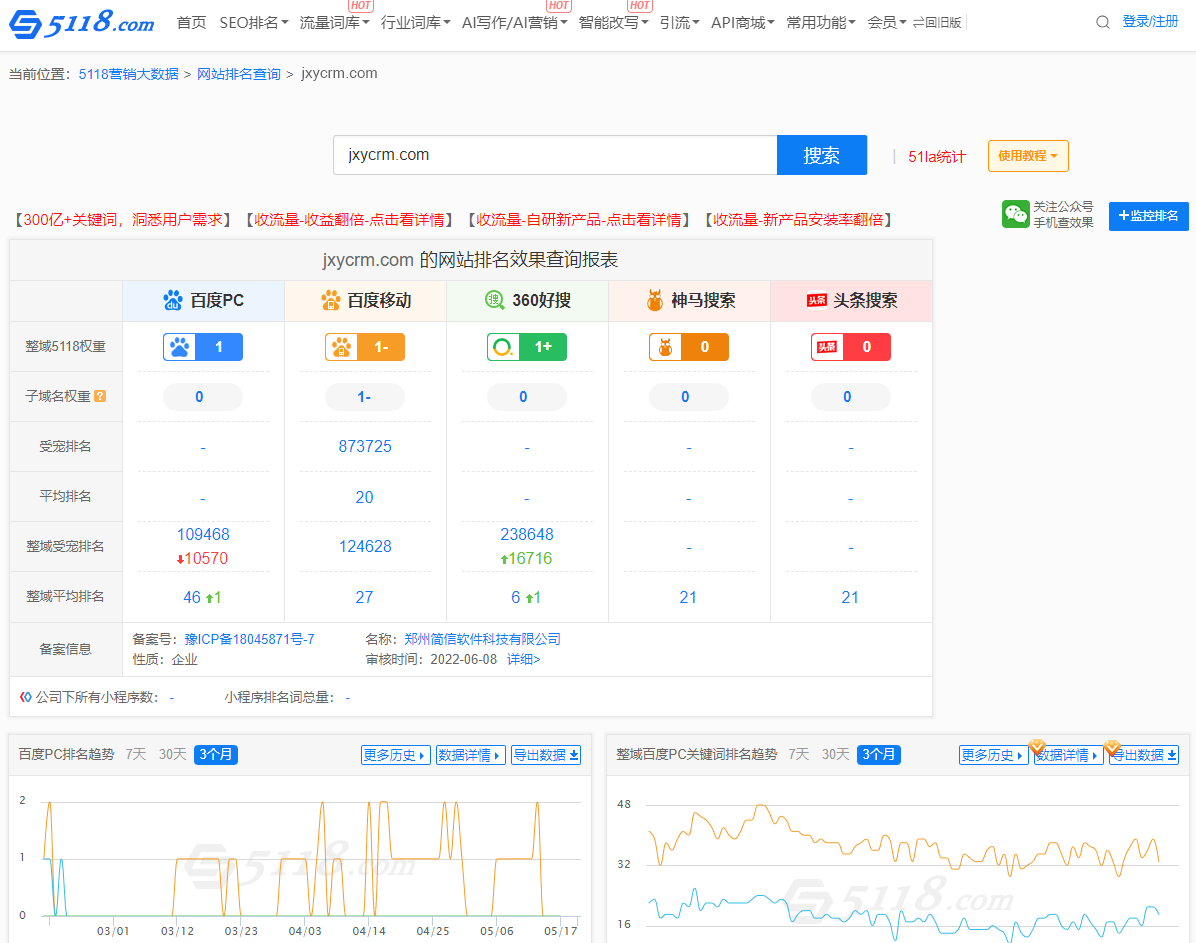The width and height of the screenshot is (1196, 943).
Task: Select 30天 tab in 整域百度PC关键词排名趋势
Action: [835, 755]
